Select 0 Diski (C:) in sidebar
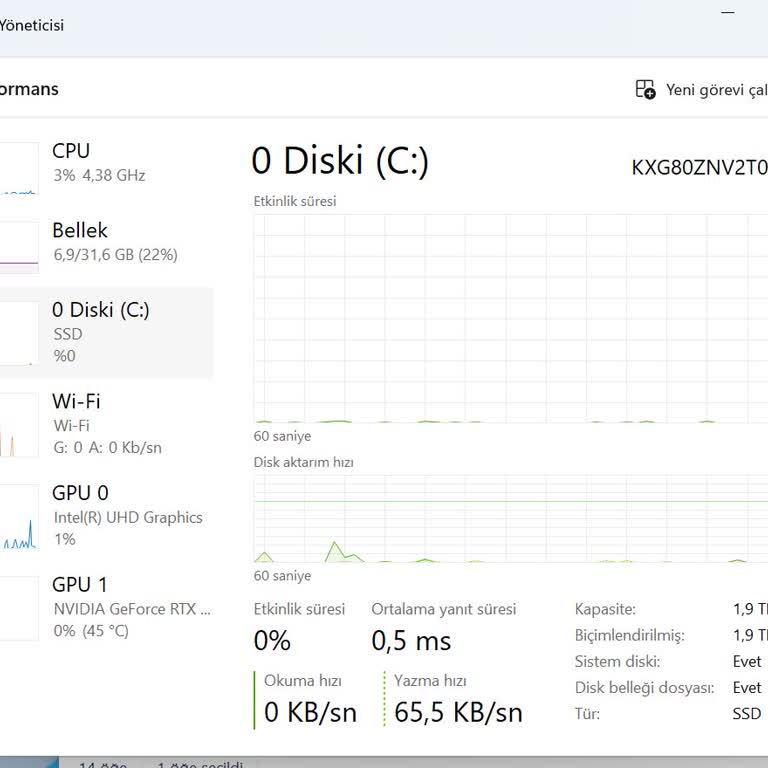Image resolution: width=768 pixels, height=768 pixels. point(106,333)
